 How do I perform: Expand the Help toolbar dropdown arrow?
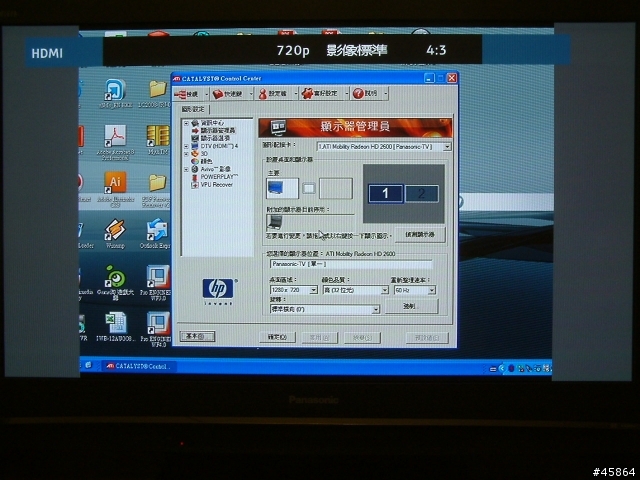(x=385, y=93)
